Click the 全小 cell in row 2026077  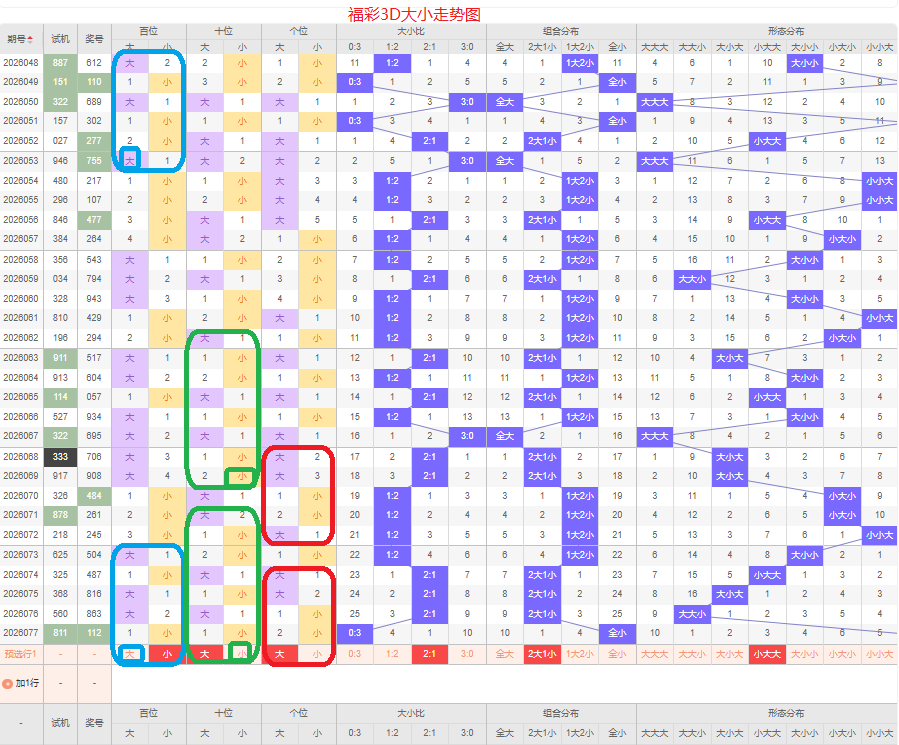617,633
